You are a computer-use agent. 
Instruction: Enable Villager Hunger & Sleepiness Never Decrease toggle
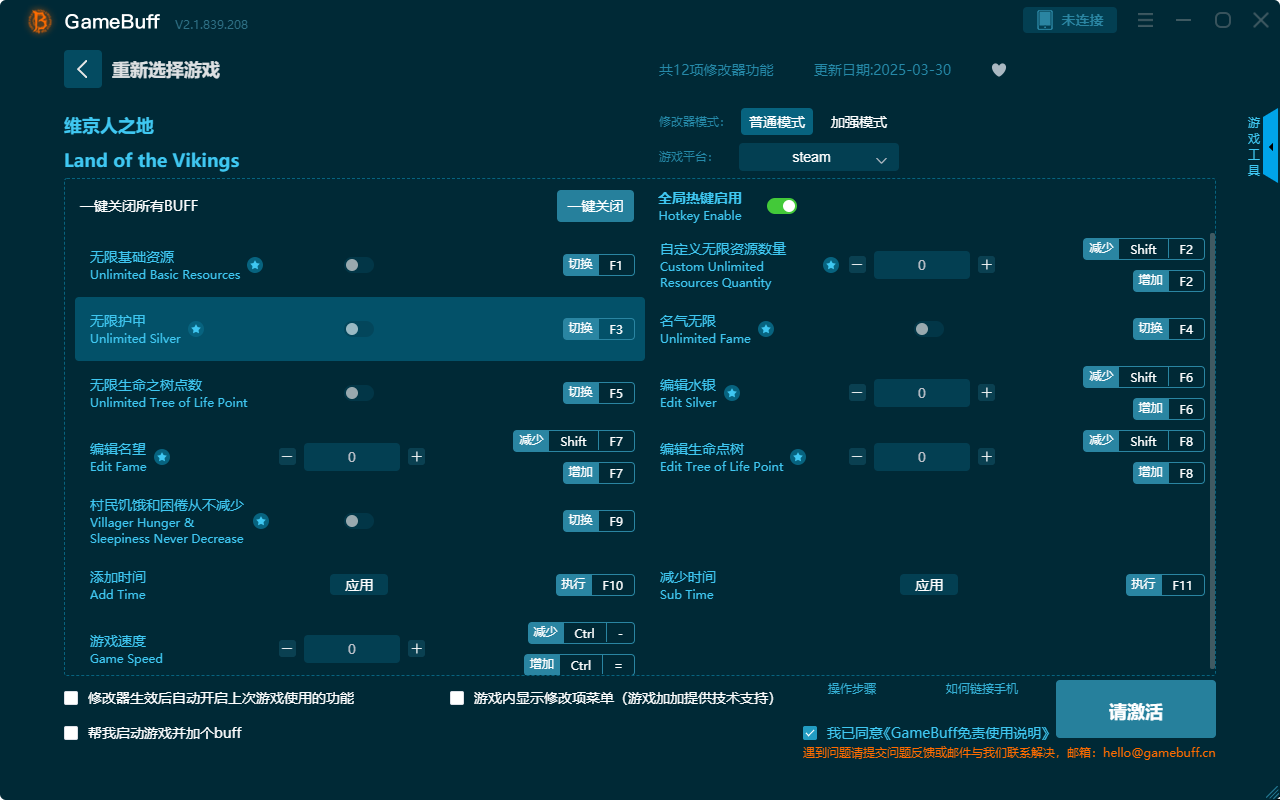tap(359, 521)
